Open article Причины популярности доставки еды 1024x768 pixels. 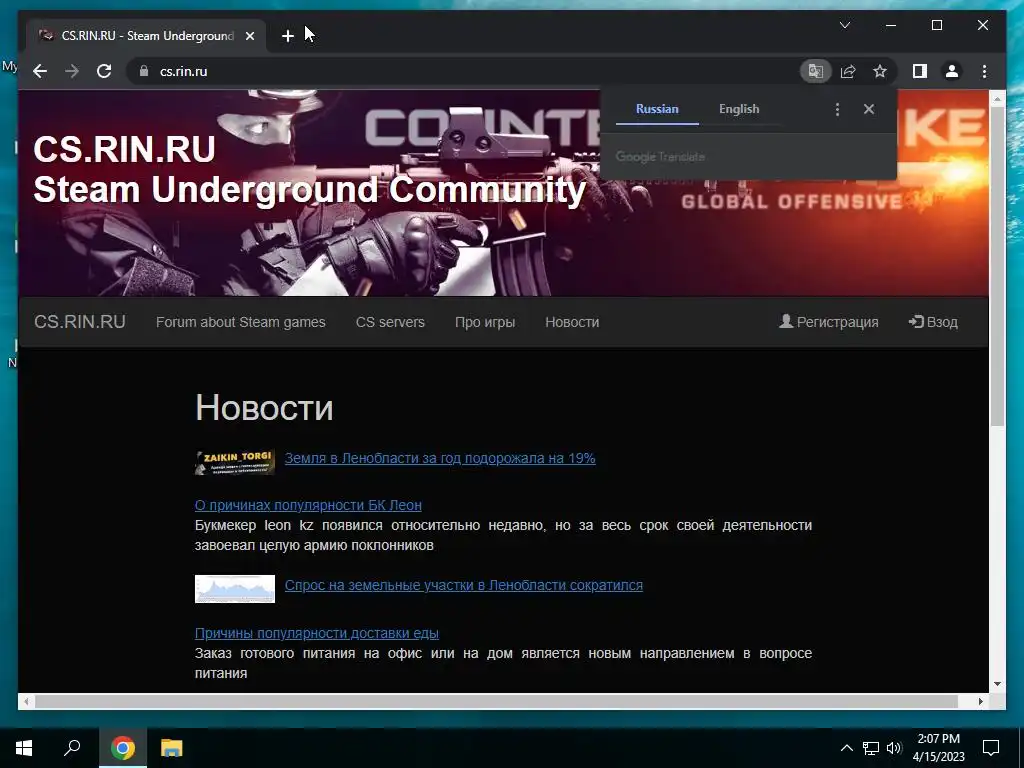coord(317,633)
